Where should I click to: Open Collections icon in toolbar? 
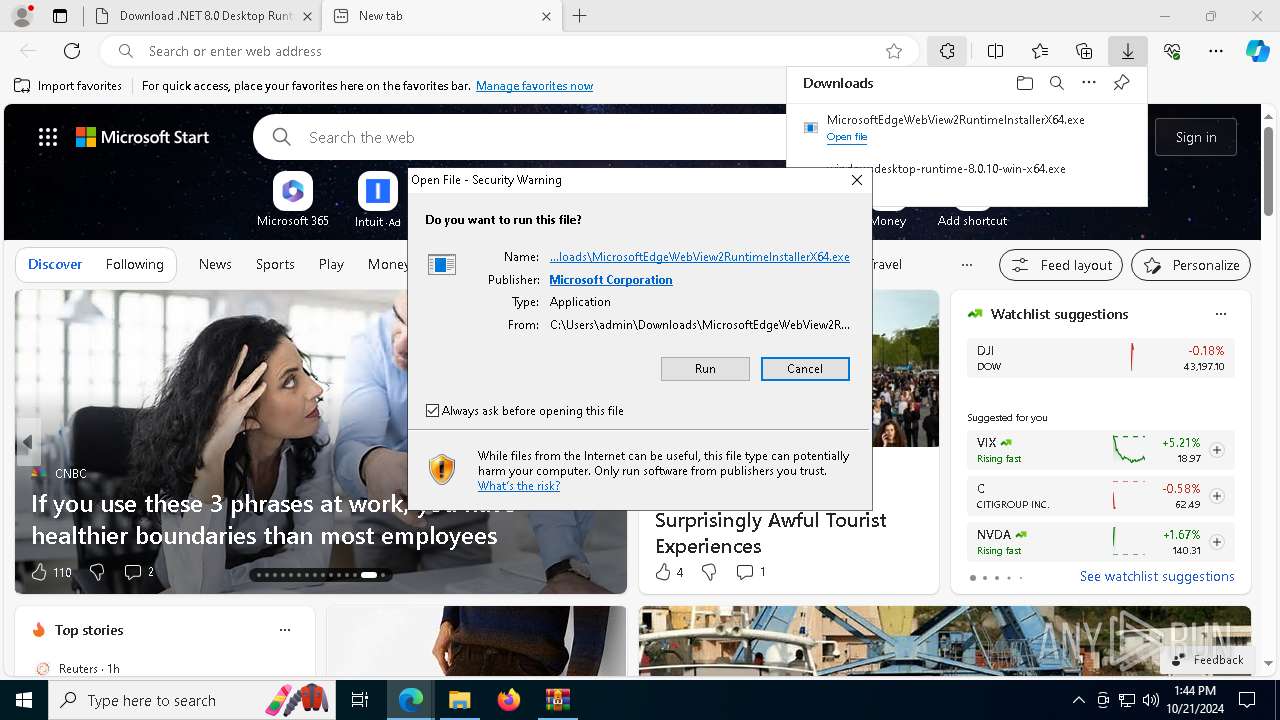click(x=1084, y=51)
